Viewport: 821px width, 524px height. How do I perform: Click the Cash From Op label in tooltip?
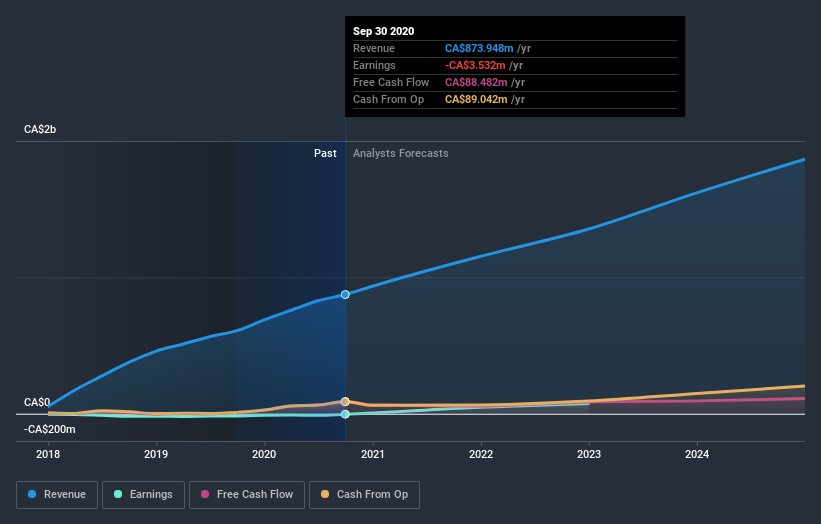(x=389, y=99)
